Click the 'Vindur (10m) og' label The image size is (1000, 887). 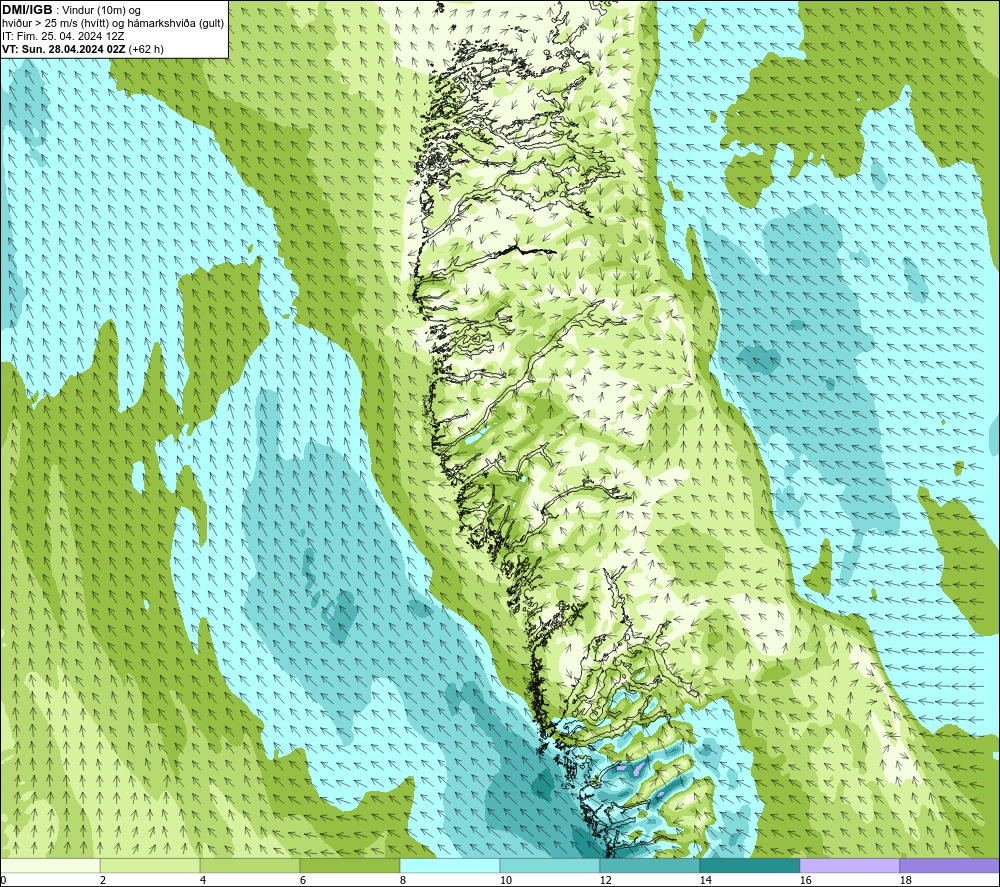pyautogui.click(x=101, y=11)
